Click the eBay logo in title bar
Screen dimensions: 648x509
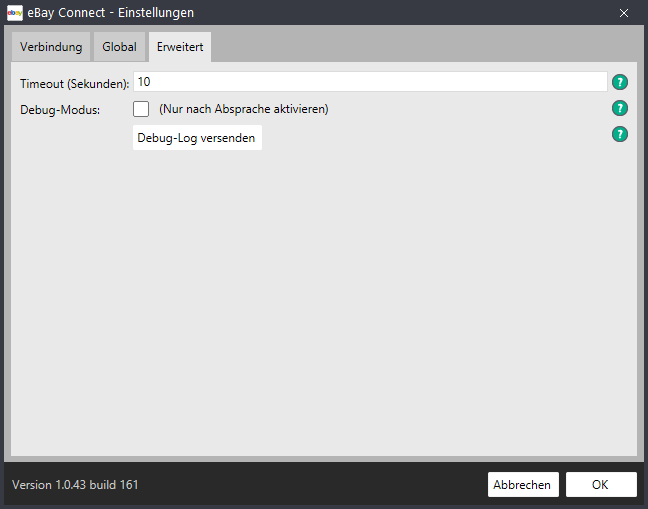click(x=15, y=13)
